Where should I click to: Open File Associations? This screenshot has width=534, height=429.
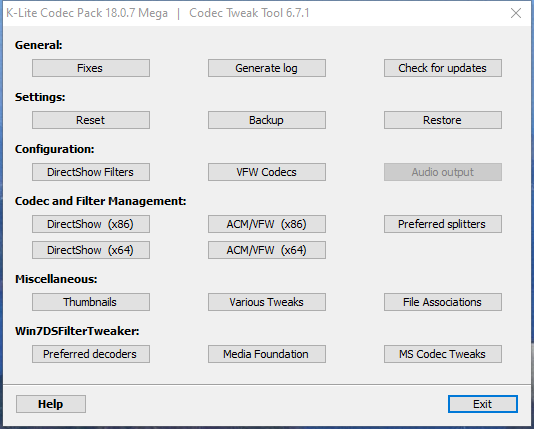(x=443, y=302)
